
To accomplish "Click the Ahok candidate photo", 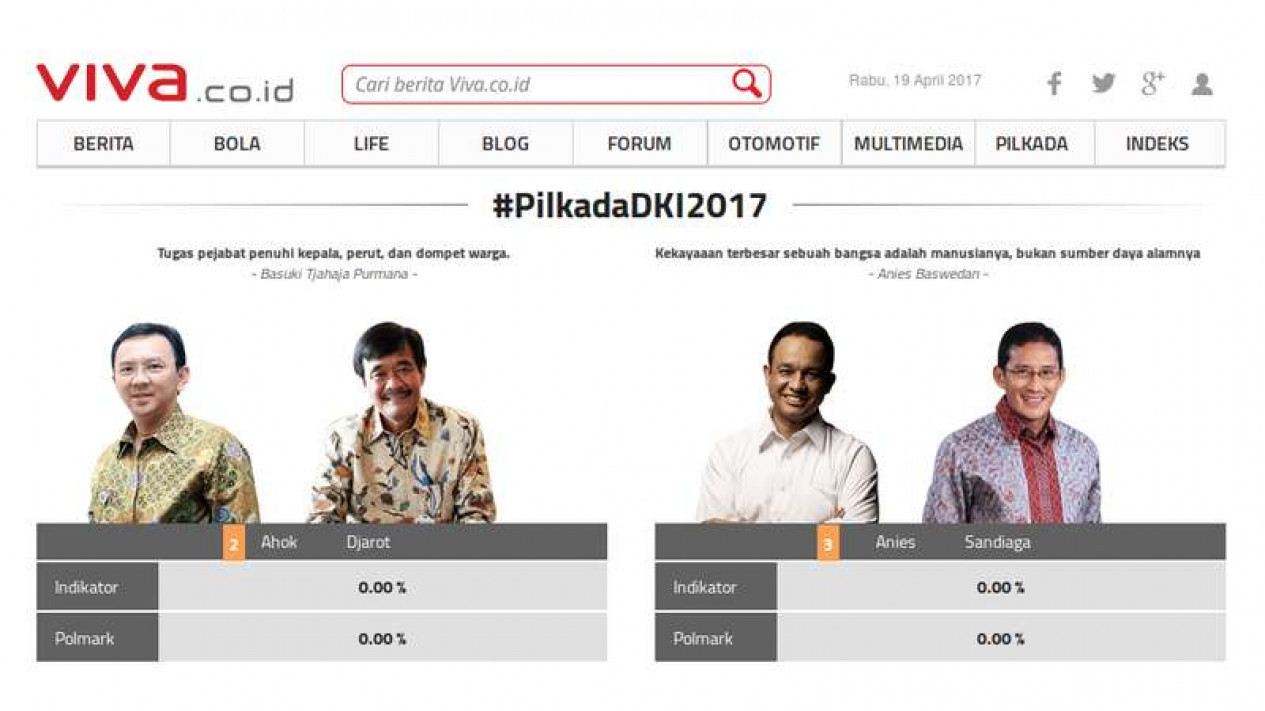I will [171, 423].
